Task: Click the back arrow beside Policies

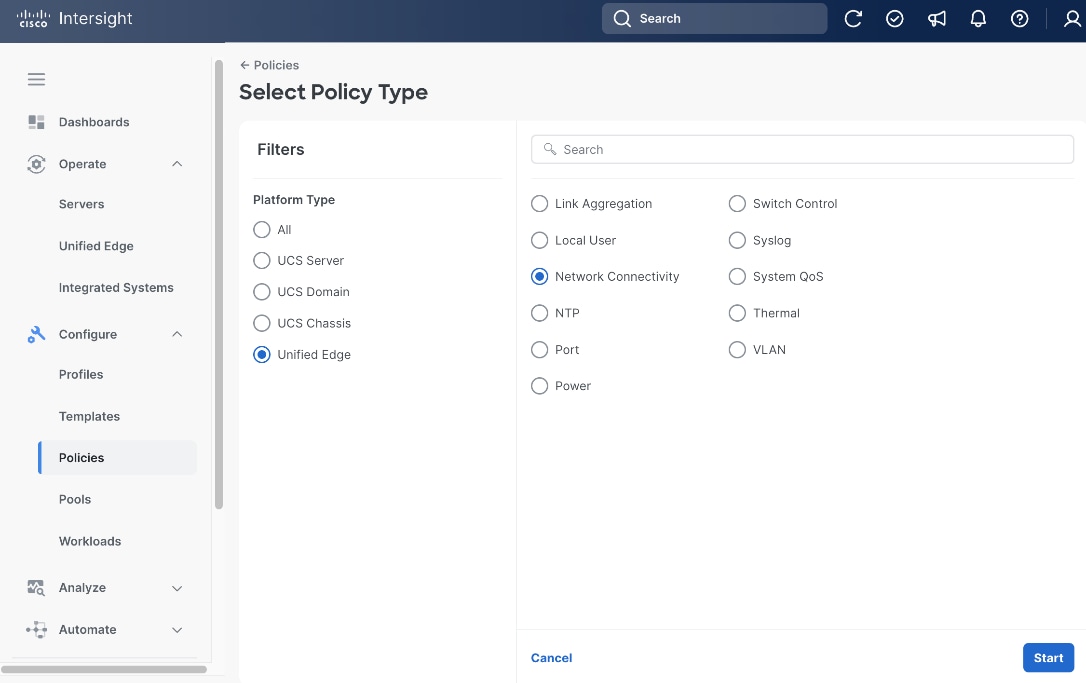Action: pos(244,65)
